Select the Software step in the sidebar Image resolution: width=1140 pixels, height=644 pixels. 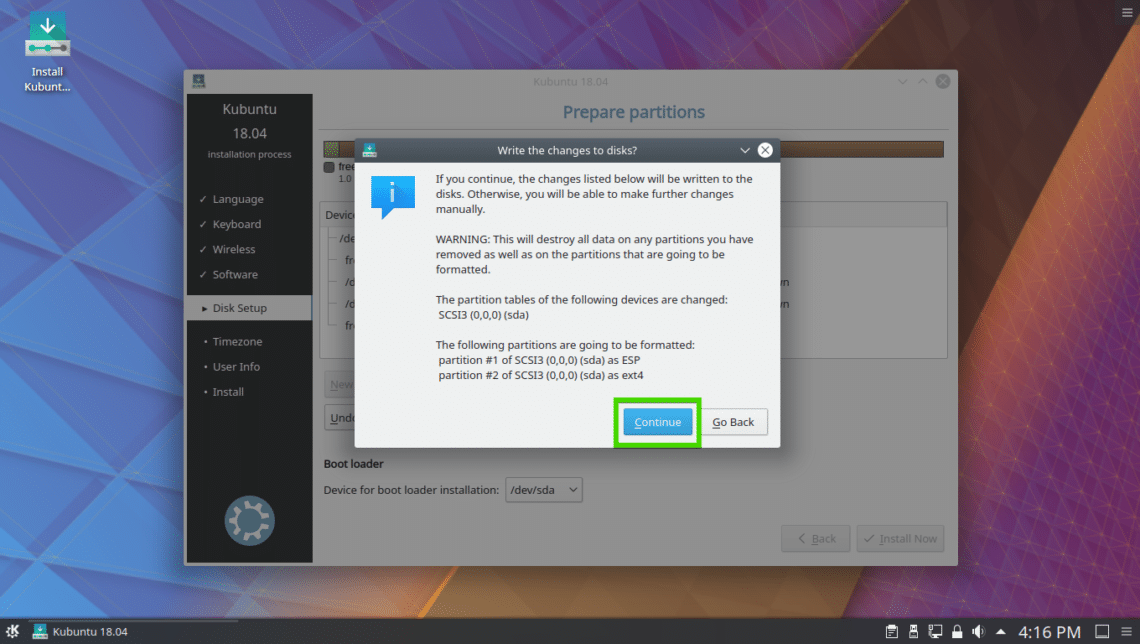[x=235, y=275]
